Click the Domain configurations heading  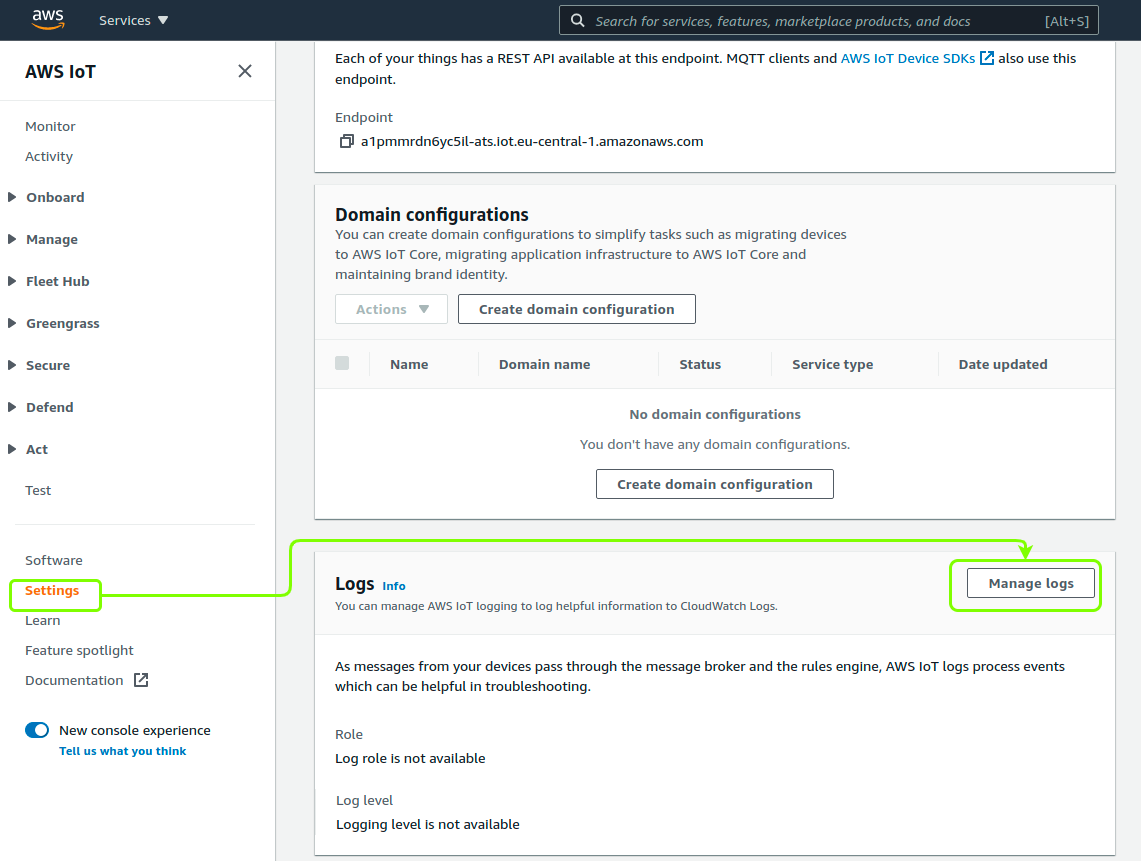[432, 215]
